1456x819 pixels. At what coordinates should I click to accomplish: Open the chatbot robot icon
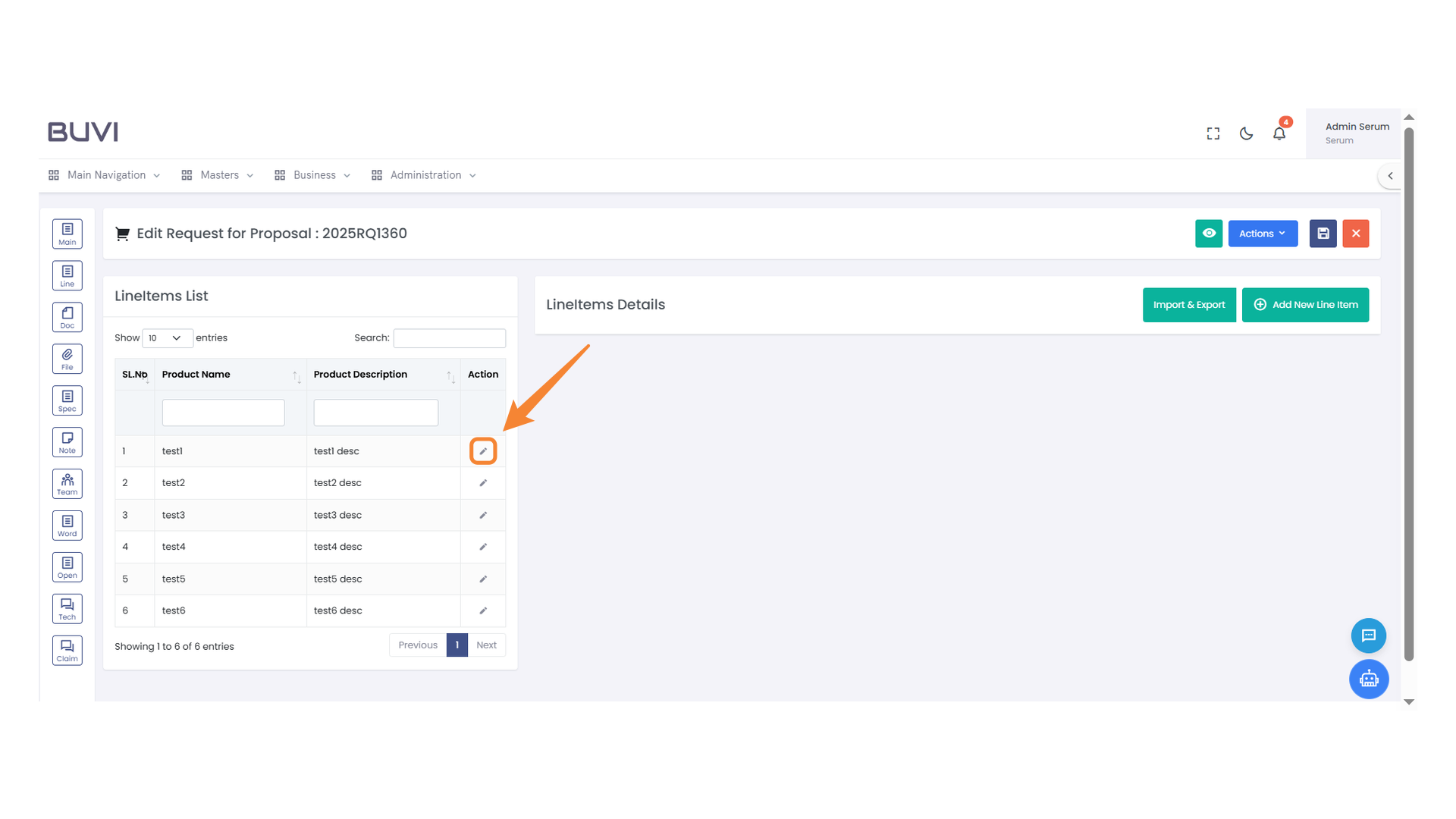tap(1368, 679)
